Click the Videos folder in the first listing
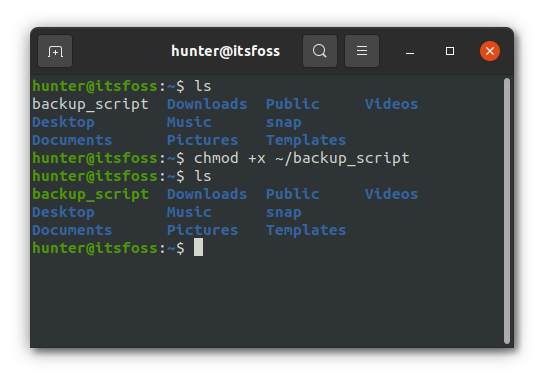This screenshot has width=548, height=385. (x=391, y=104)
